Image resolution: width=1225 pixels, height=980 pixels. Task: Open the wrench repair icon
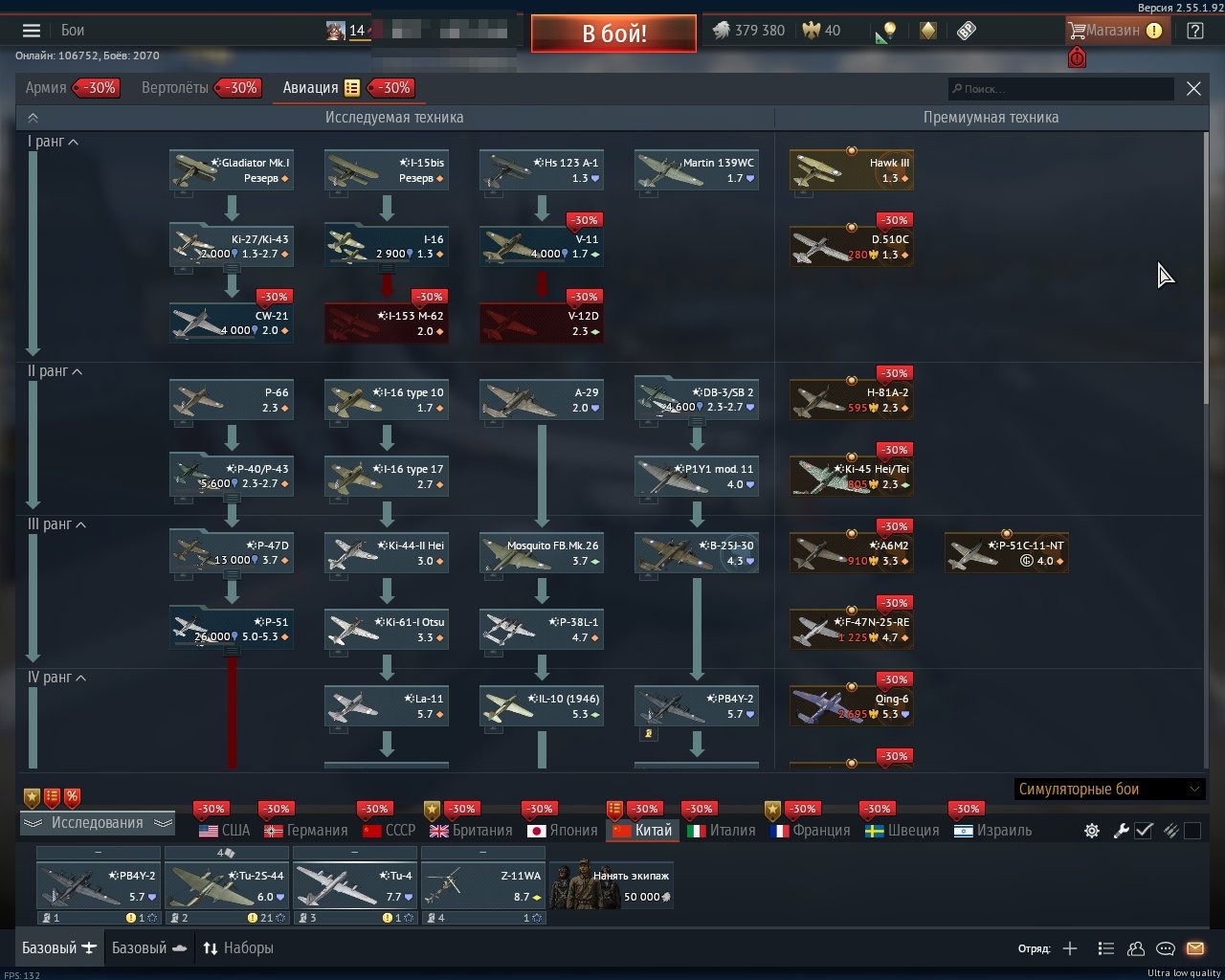[1122, 831]
